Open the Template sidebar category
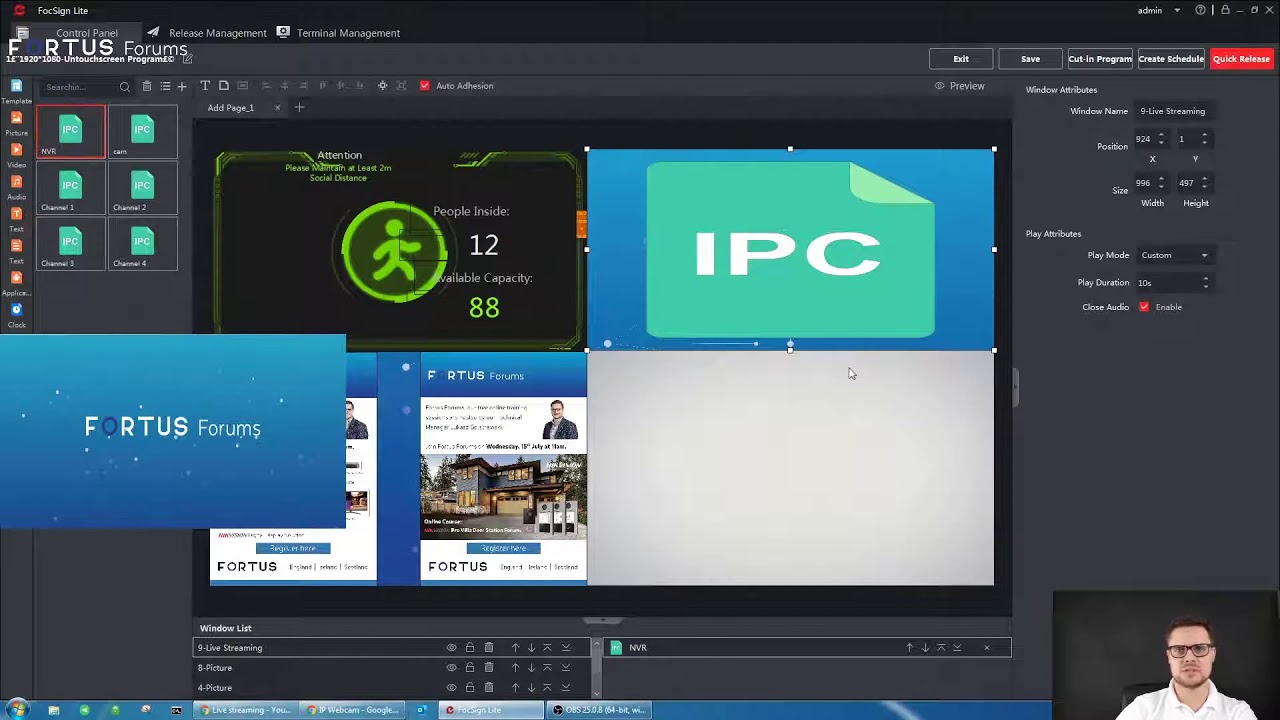This screenshot has height=720, width=1280. point(16,92)
